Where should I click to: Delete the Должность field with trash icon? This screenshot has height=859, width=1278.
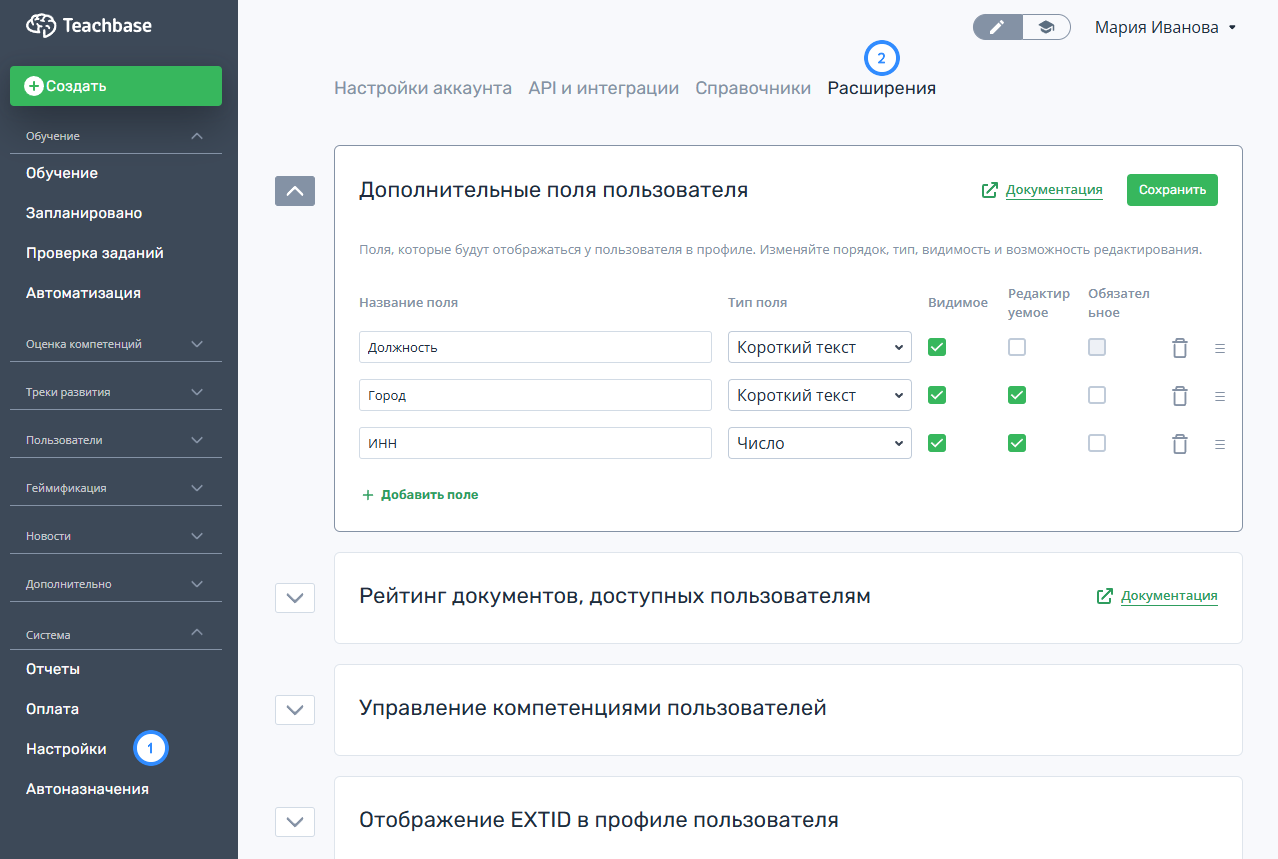(x=1180, y=348)
